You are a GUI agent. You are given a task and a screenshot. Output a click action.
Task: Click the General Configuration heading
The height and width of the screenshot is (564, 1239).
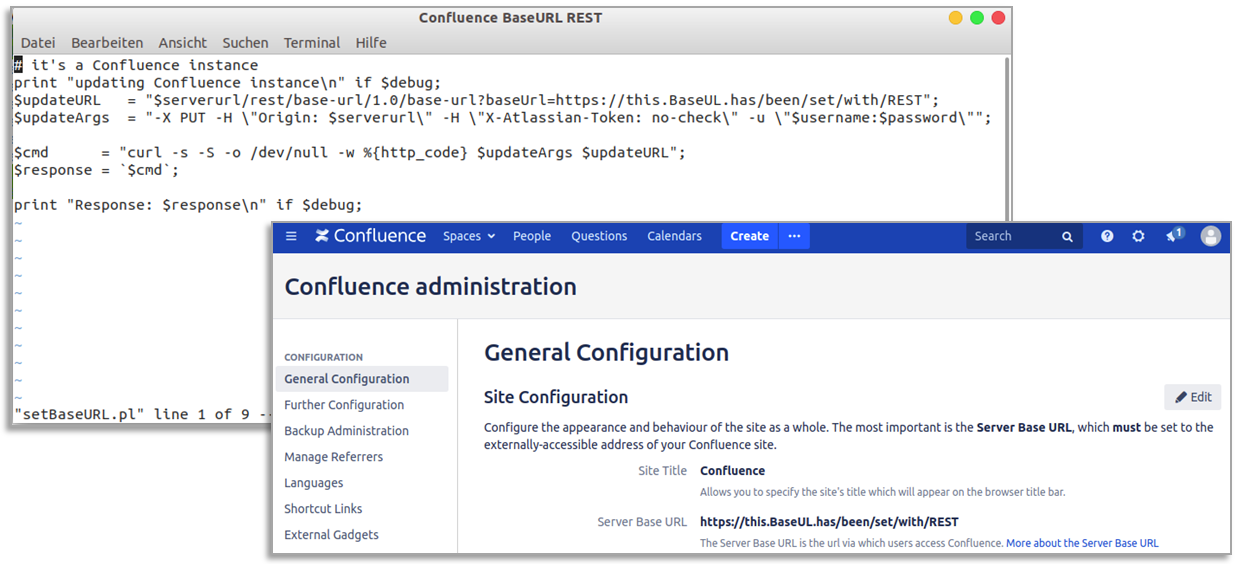(x=606, y=353)
